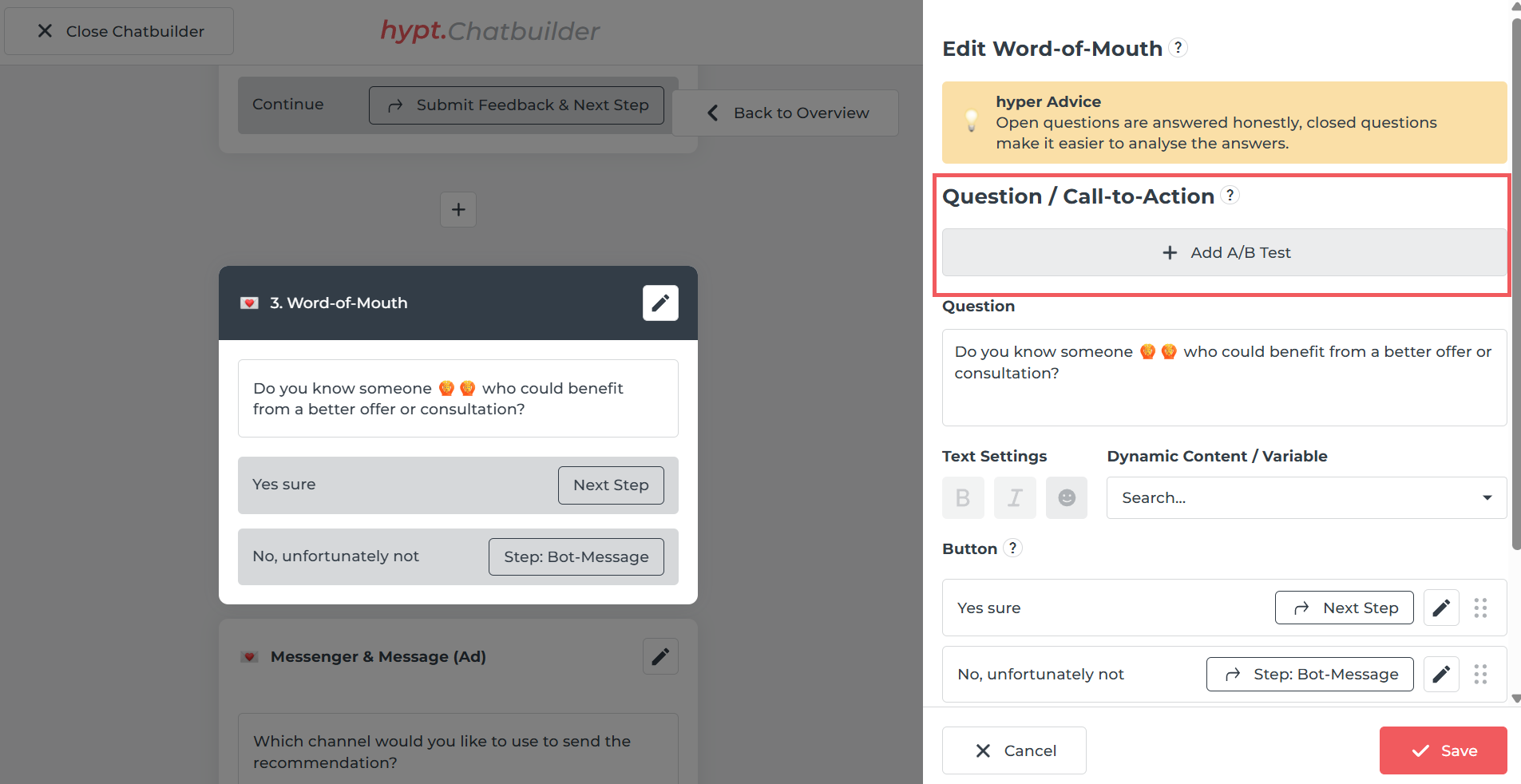Edit the 3. Word-of-Mouth step card
Viewport: 1521px width, 784px height.
pos(660,303)
